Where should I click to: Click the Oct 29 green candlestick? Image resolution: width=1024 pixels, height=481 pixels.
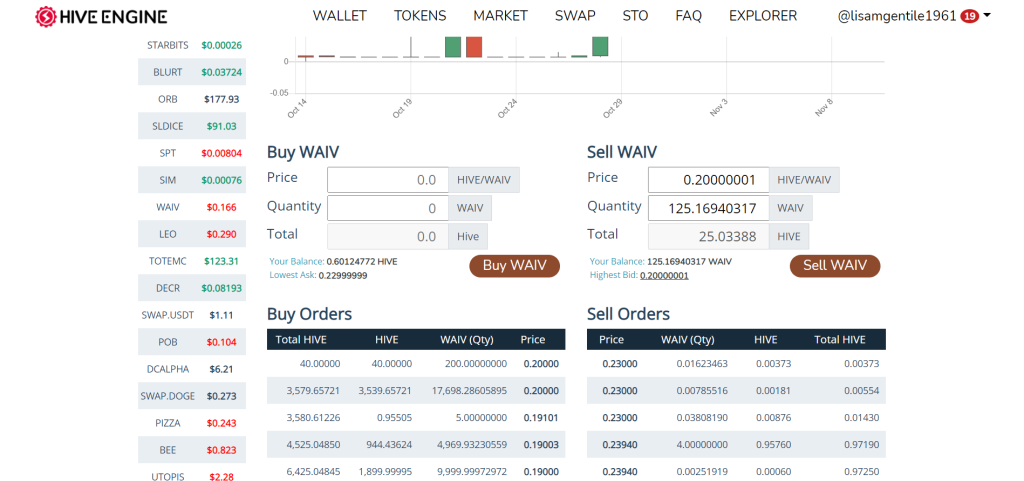[x=600, y=46]
